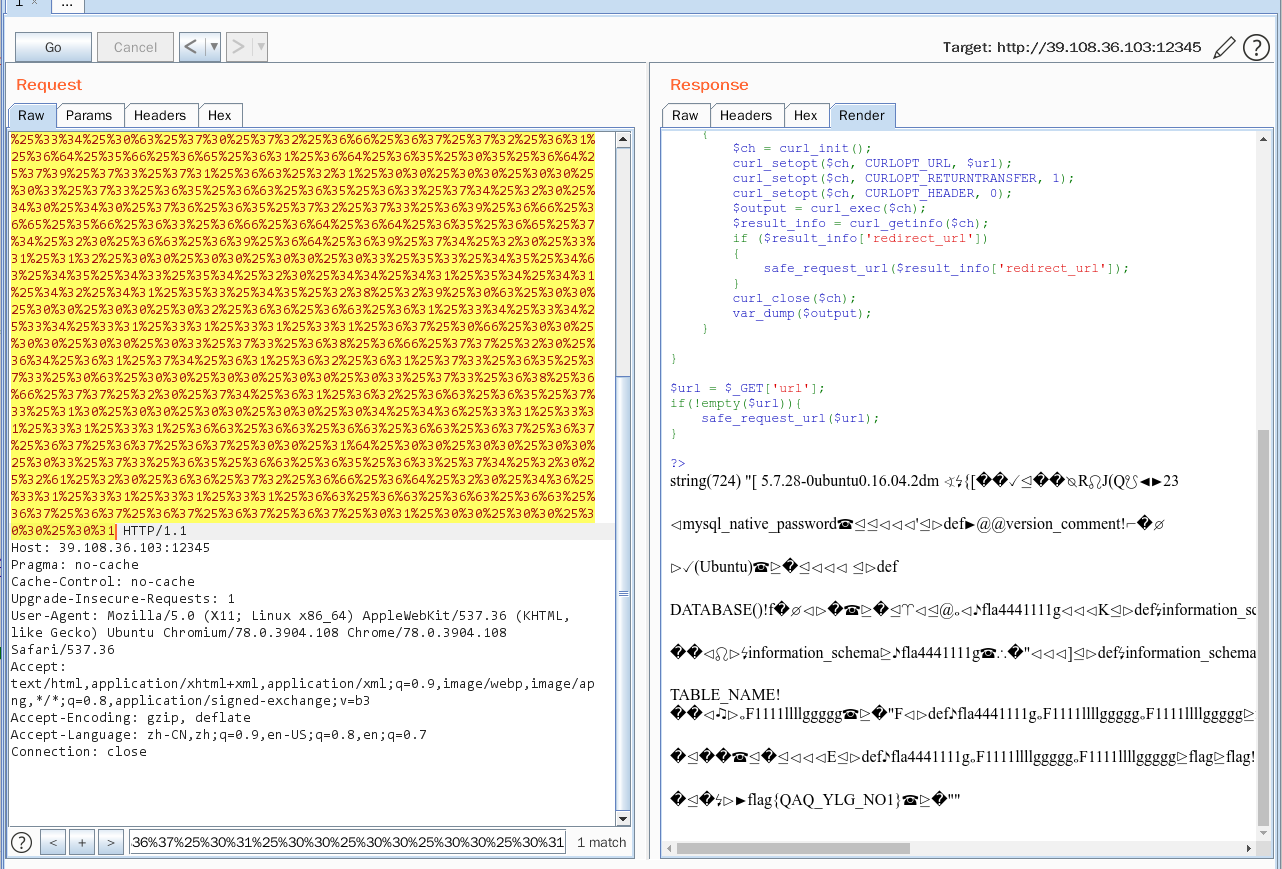Image resolution: width=1282 pixels, height=869 pixels.
Task: Click the Response pane horizontal scrollbar
Action: (x=793, y=848)
